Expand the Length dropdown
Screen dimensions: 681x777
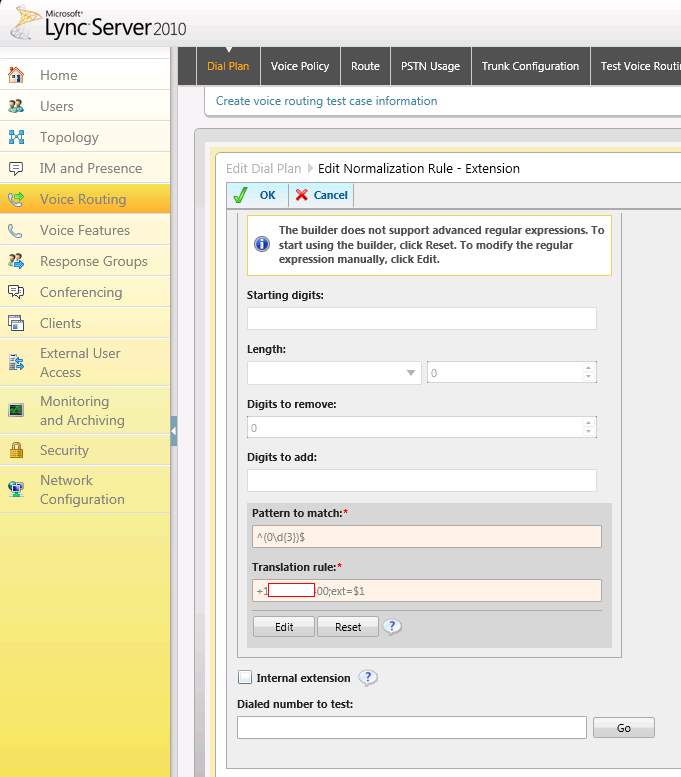click(411, 373)
